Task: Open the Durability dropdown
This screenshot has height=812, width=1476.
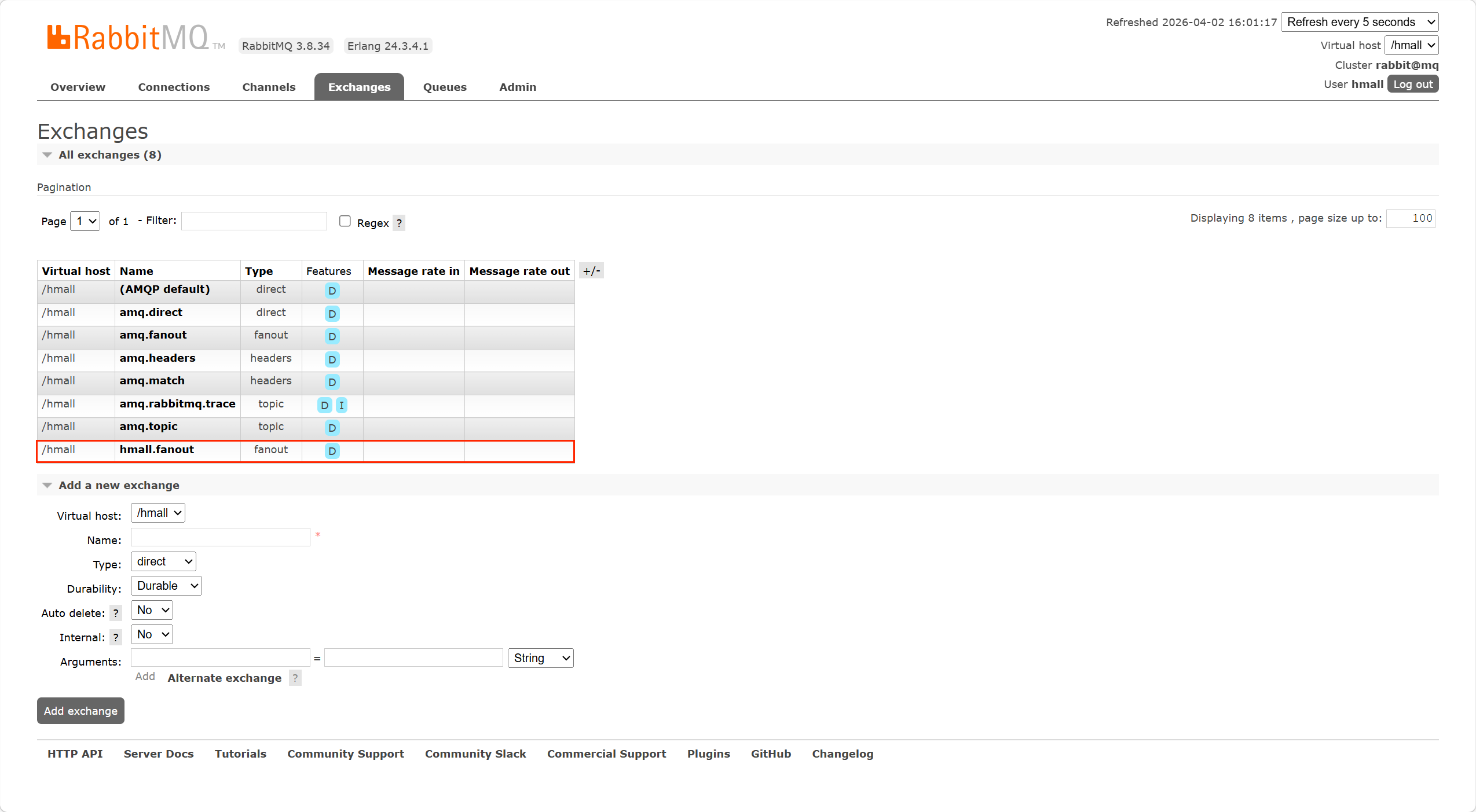Action: tap(166, 586)
